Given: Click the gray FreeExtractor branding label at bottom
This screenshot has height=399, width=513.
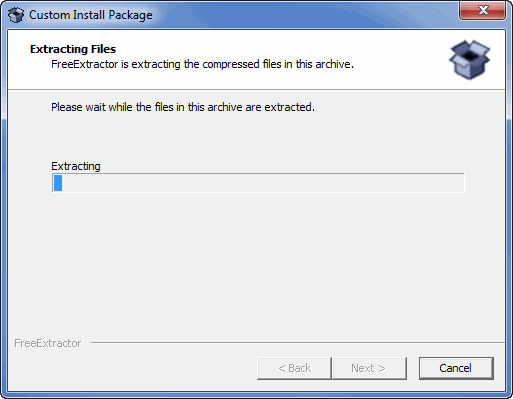Looking at the screenshot, I should pos(48,343).
